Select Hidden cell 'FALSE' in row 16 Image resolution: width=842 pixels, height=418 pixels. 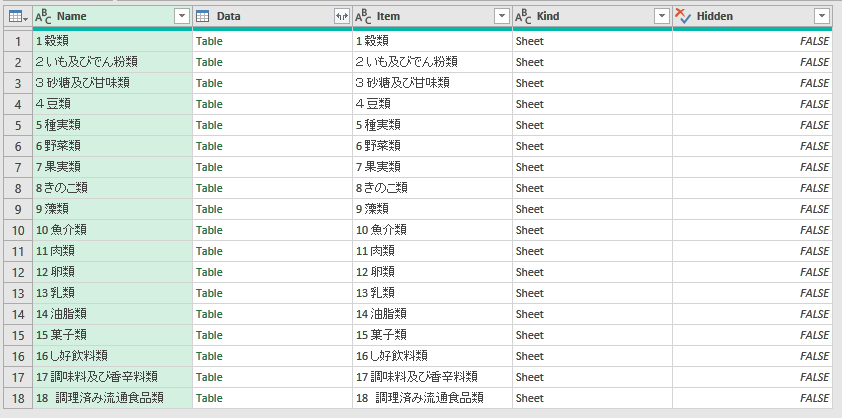pyautogui.click(x=752, y=356)
